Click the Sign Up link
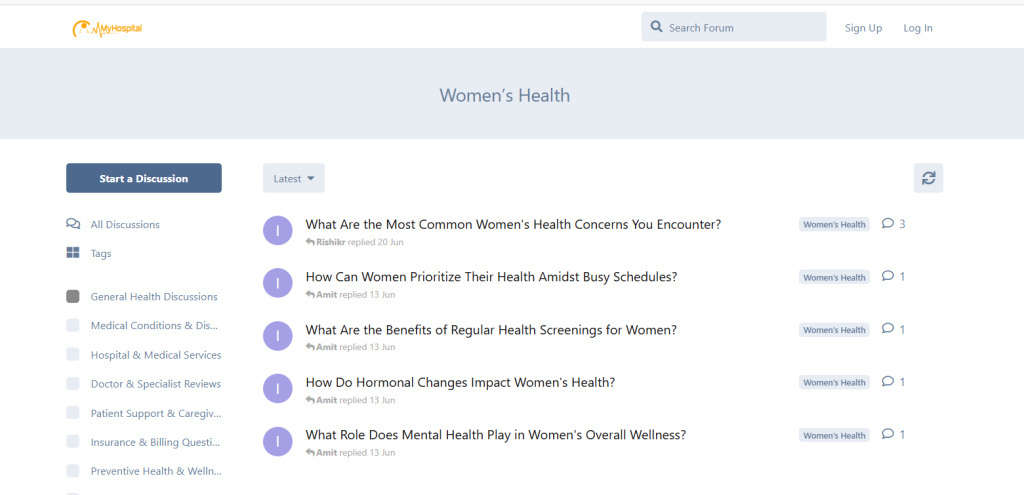This screenshot has width=1024, height=495. [863, 28]
